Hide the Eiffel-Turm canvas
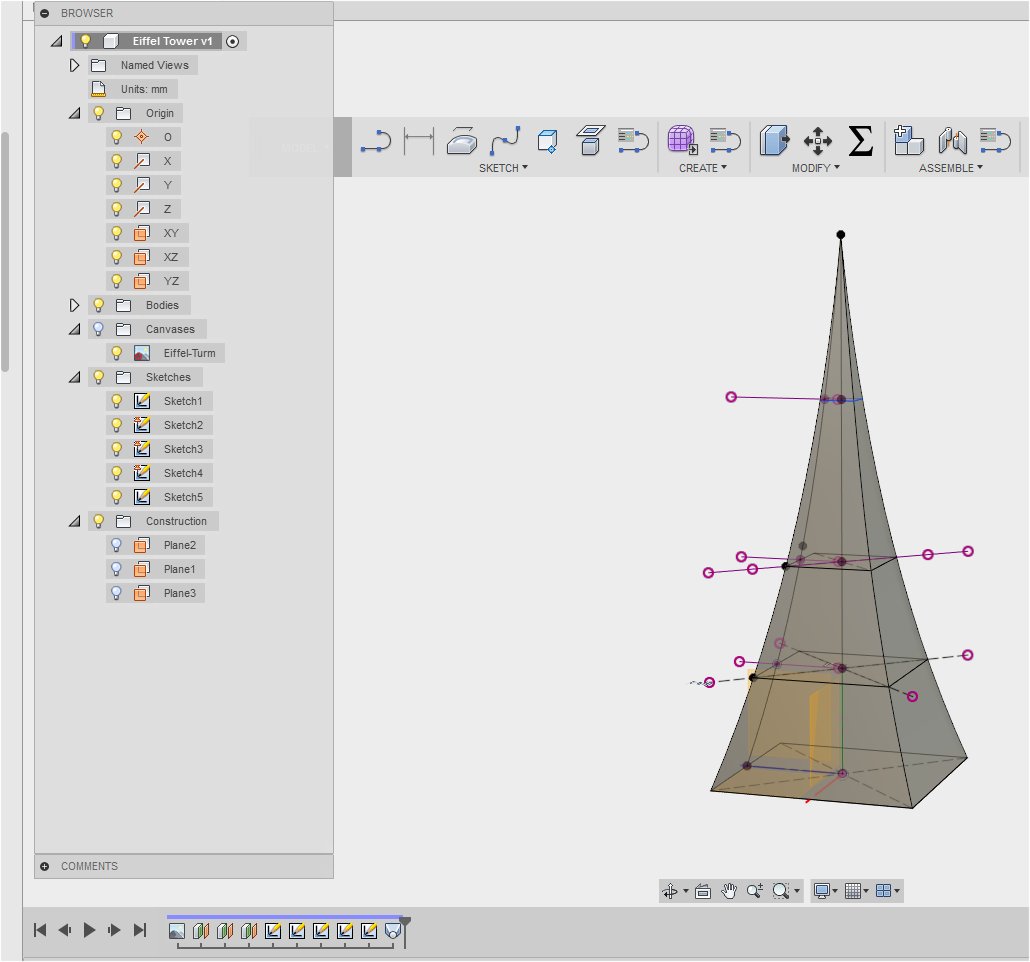The image size is (1030, 962). (116, 353)
